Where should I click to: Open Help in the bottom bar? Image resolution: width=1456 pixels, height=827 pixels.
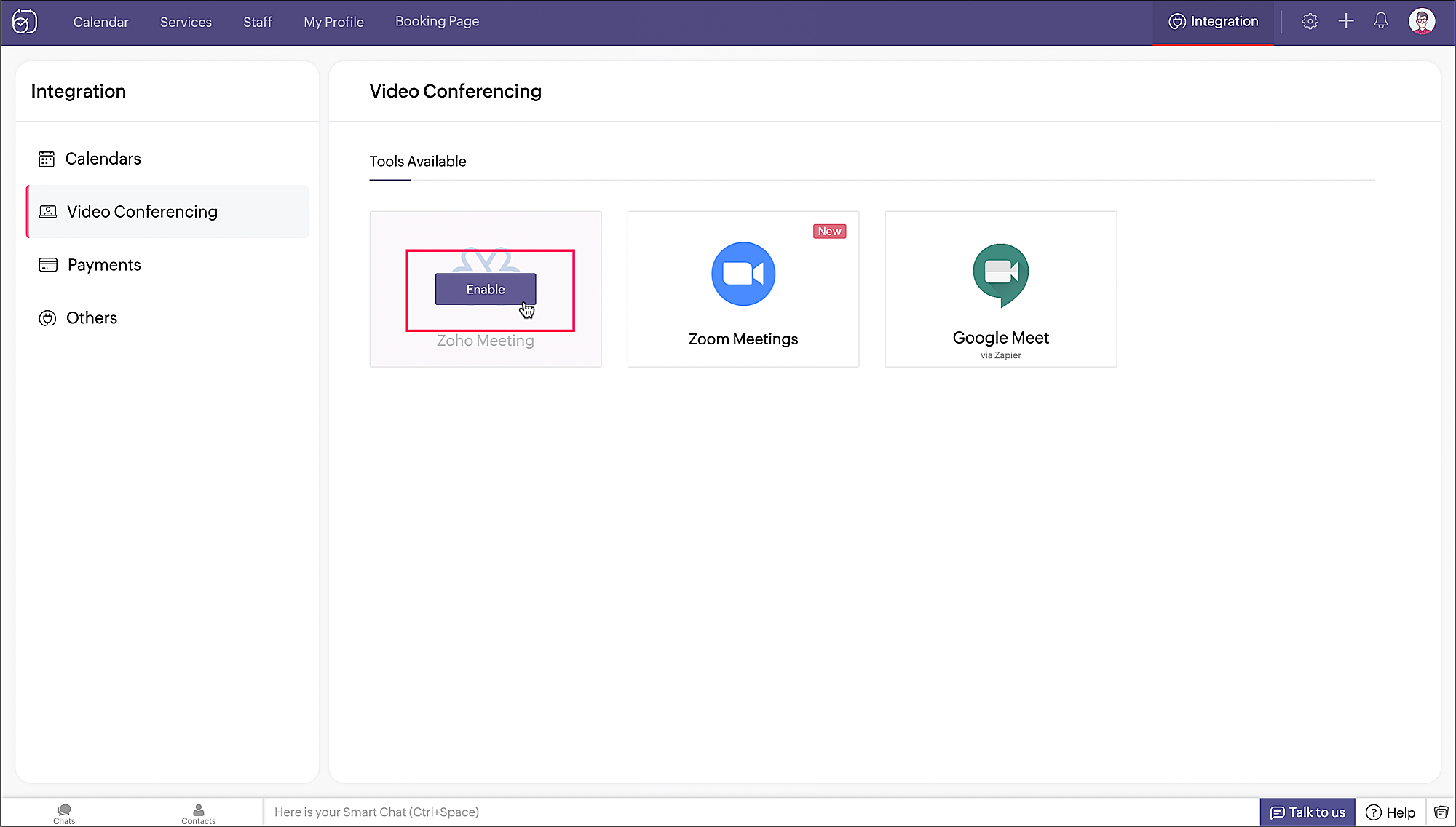click(1390, 812)
